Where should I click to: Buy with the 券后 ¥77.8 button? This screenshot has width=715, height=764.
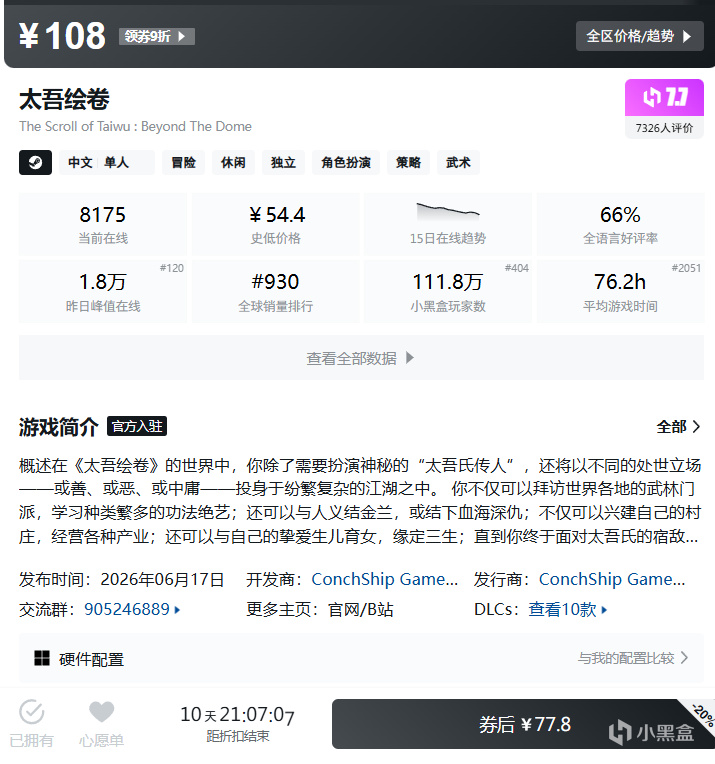tap(523, 724)
